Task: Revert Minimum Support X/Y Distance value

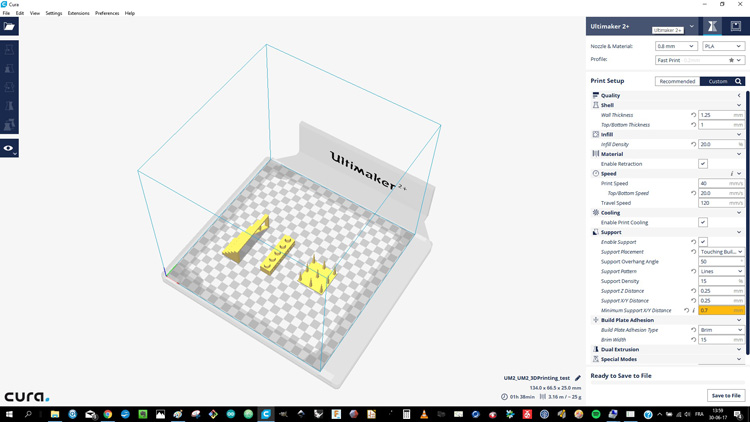Action: click(686, 311)
